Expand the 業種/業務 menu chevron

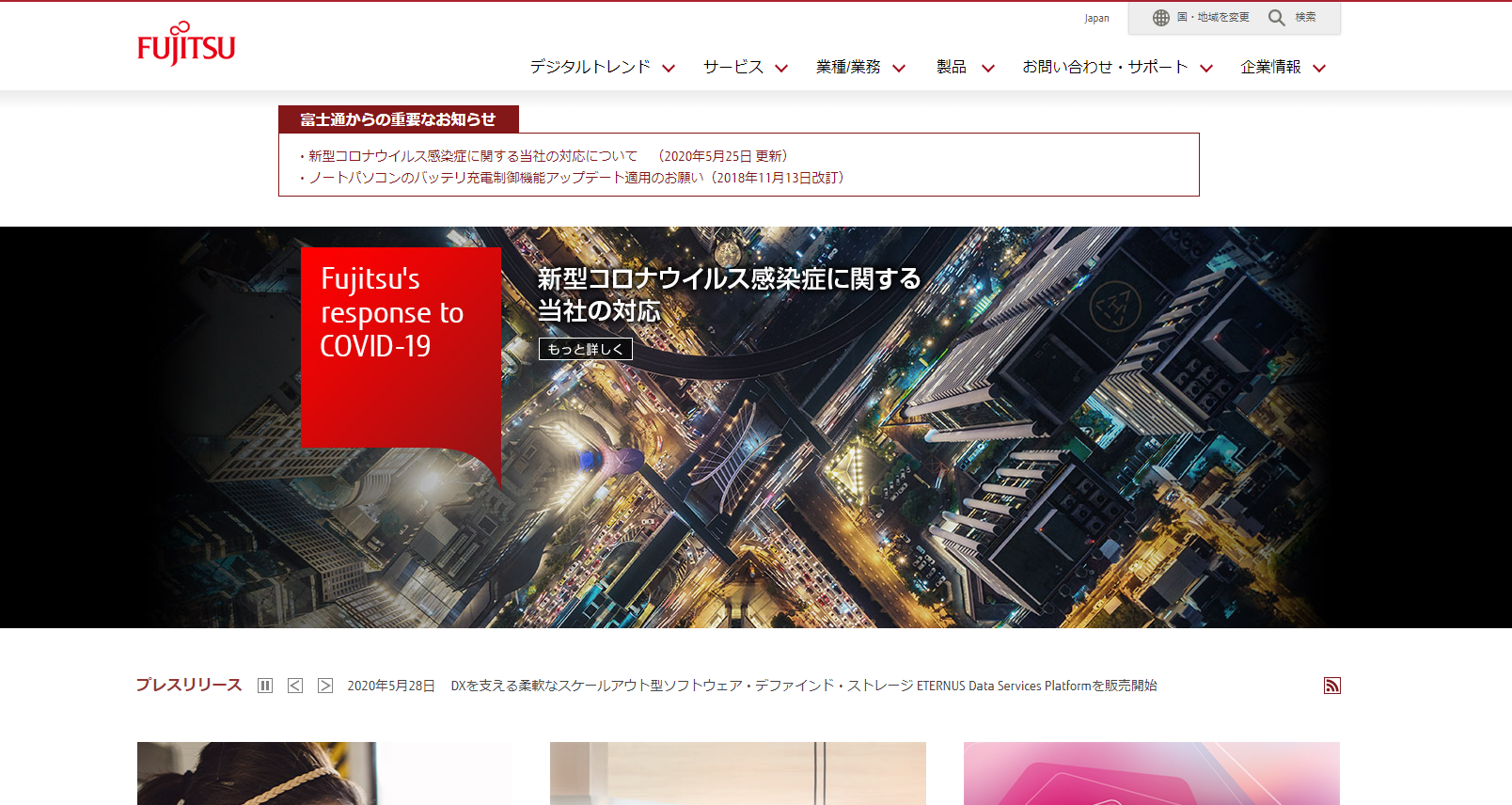(x=899, y=68)
